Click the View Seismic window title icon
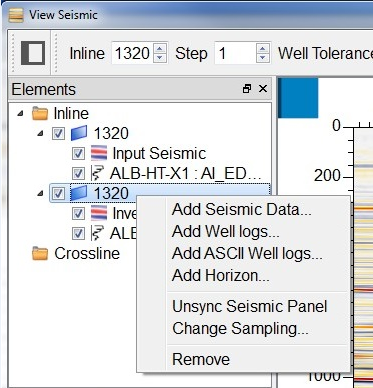This screenshot has width=373, height=388. point(16,15)
